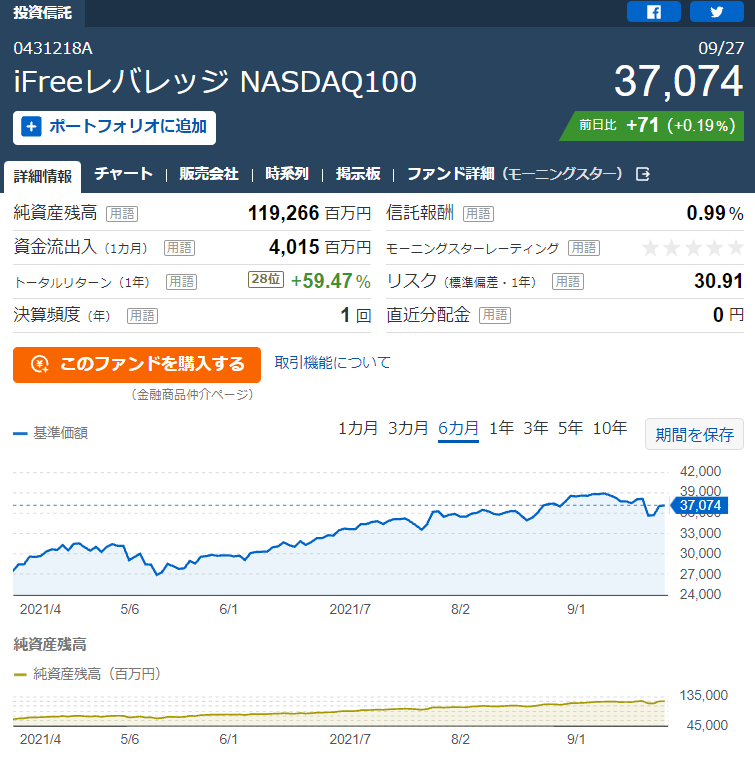
Task: Open the 用語 glossary for 決算頻度
Action: pos(142,316)
